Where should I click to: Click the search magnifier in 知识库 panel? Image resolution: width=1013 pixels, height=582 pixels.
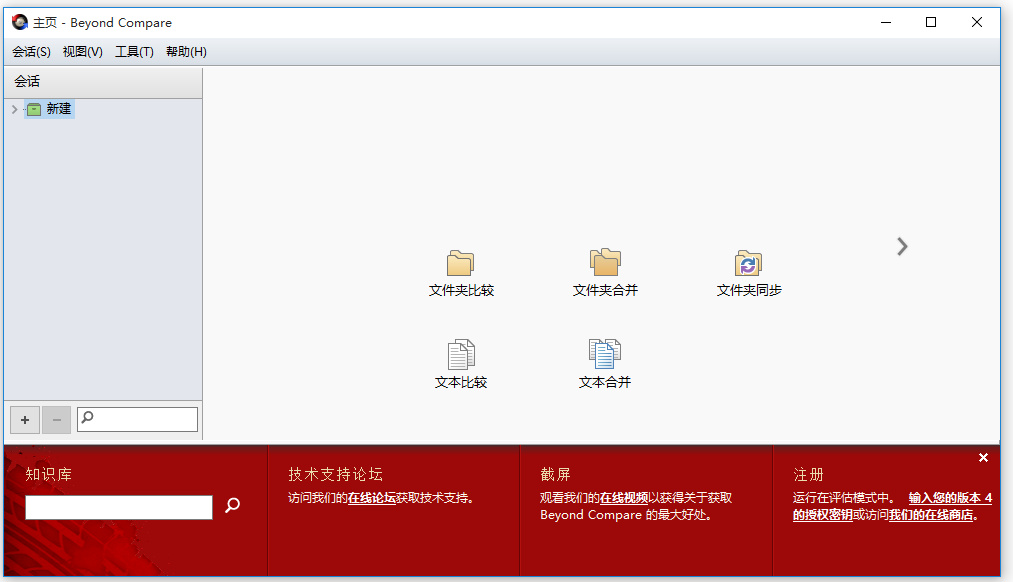(x=232, y=506)
